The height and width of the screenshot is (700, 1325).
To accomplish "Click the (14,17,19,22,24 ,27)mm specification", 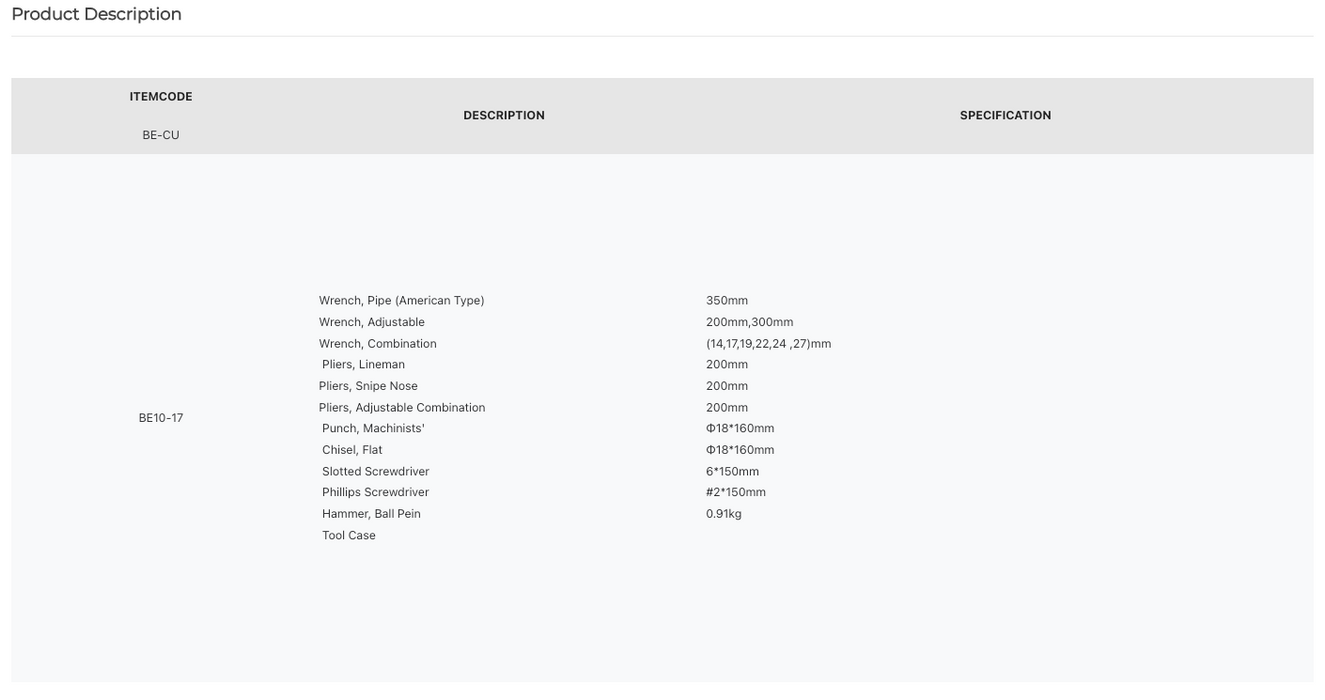I will pos(769,344).
